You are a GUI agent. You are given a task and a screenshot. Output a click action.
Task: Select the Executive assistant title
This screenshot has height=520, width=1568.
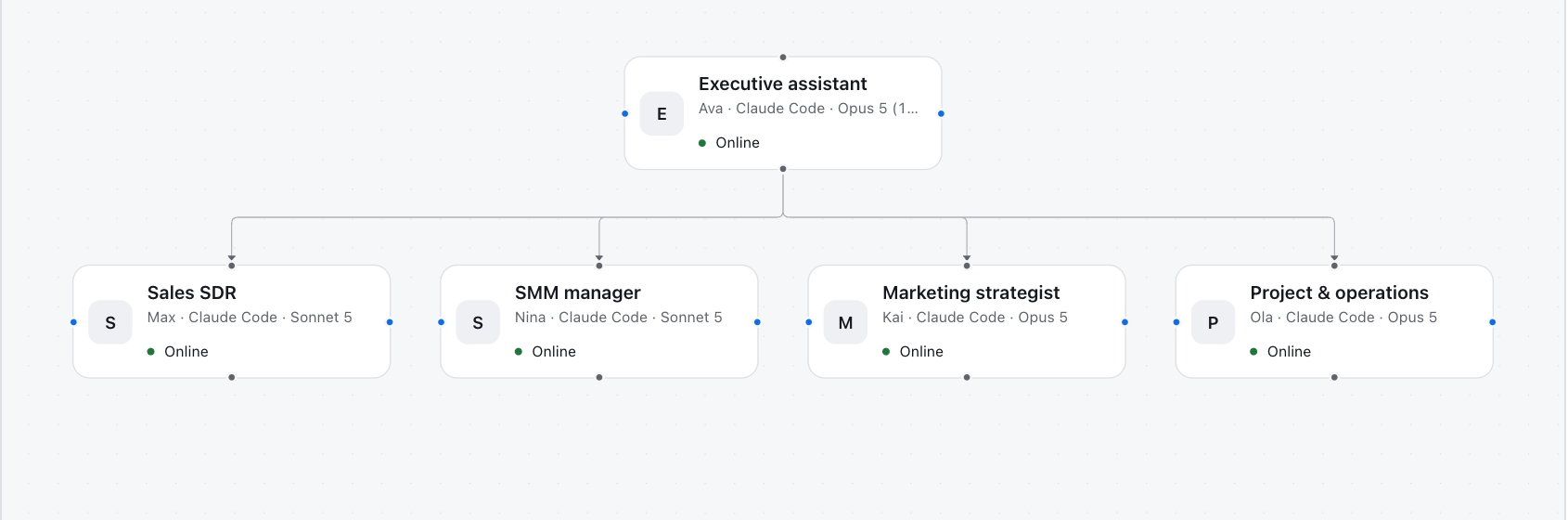tap(782, 84)
